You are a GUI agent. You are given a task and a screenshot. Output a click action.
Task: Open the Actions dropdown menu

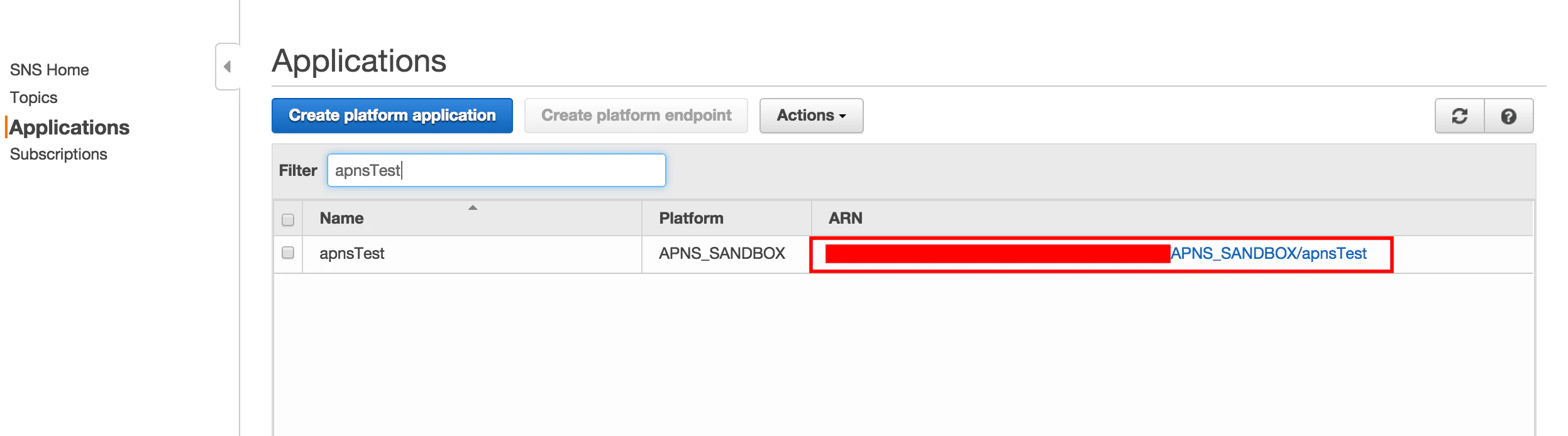(811, 116)
